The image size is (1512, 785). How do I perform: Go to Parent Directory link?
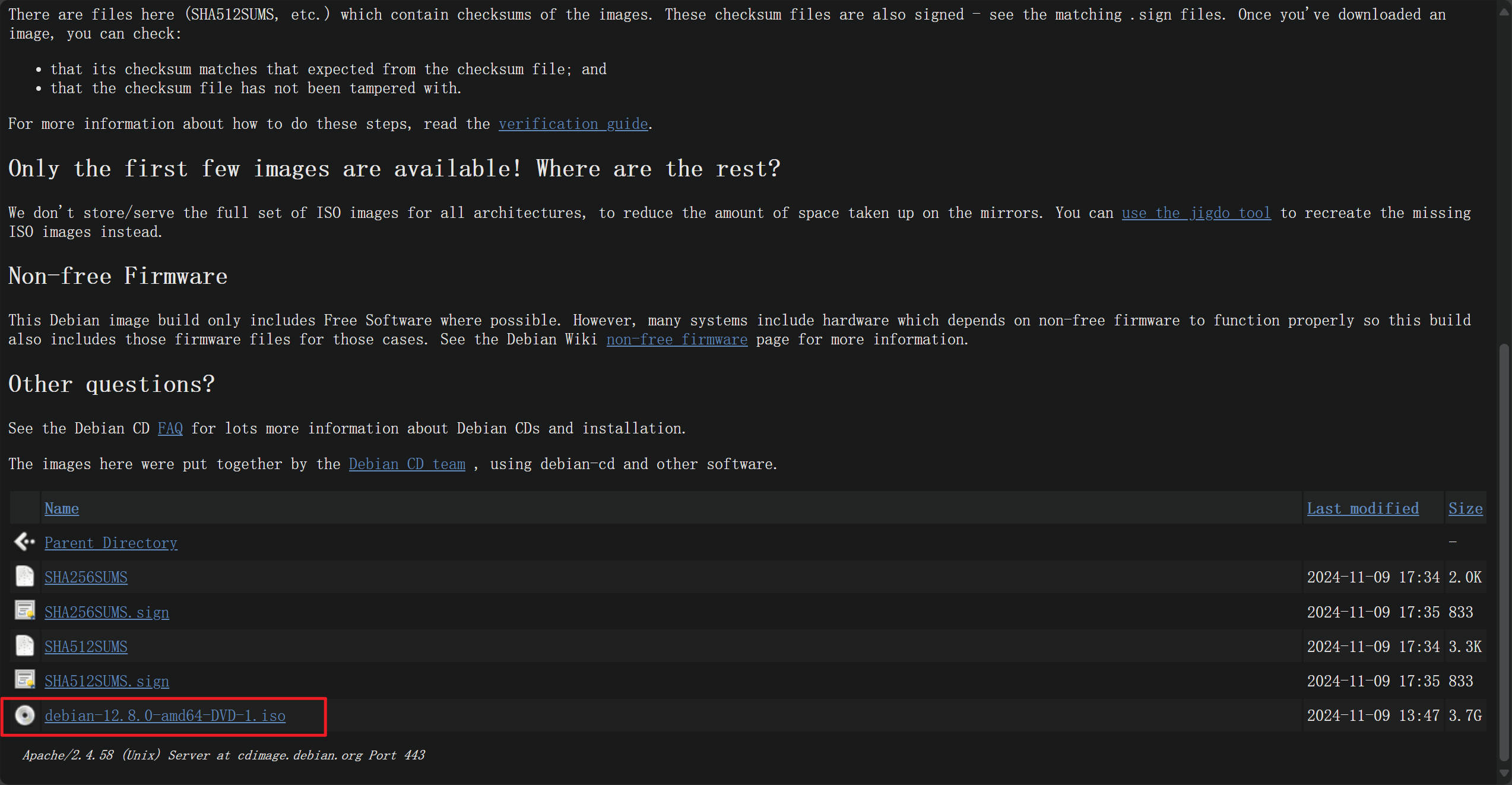click(x=111, y=543)
